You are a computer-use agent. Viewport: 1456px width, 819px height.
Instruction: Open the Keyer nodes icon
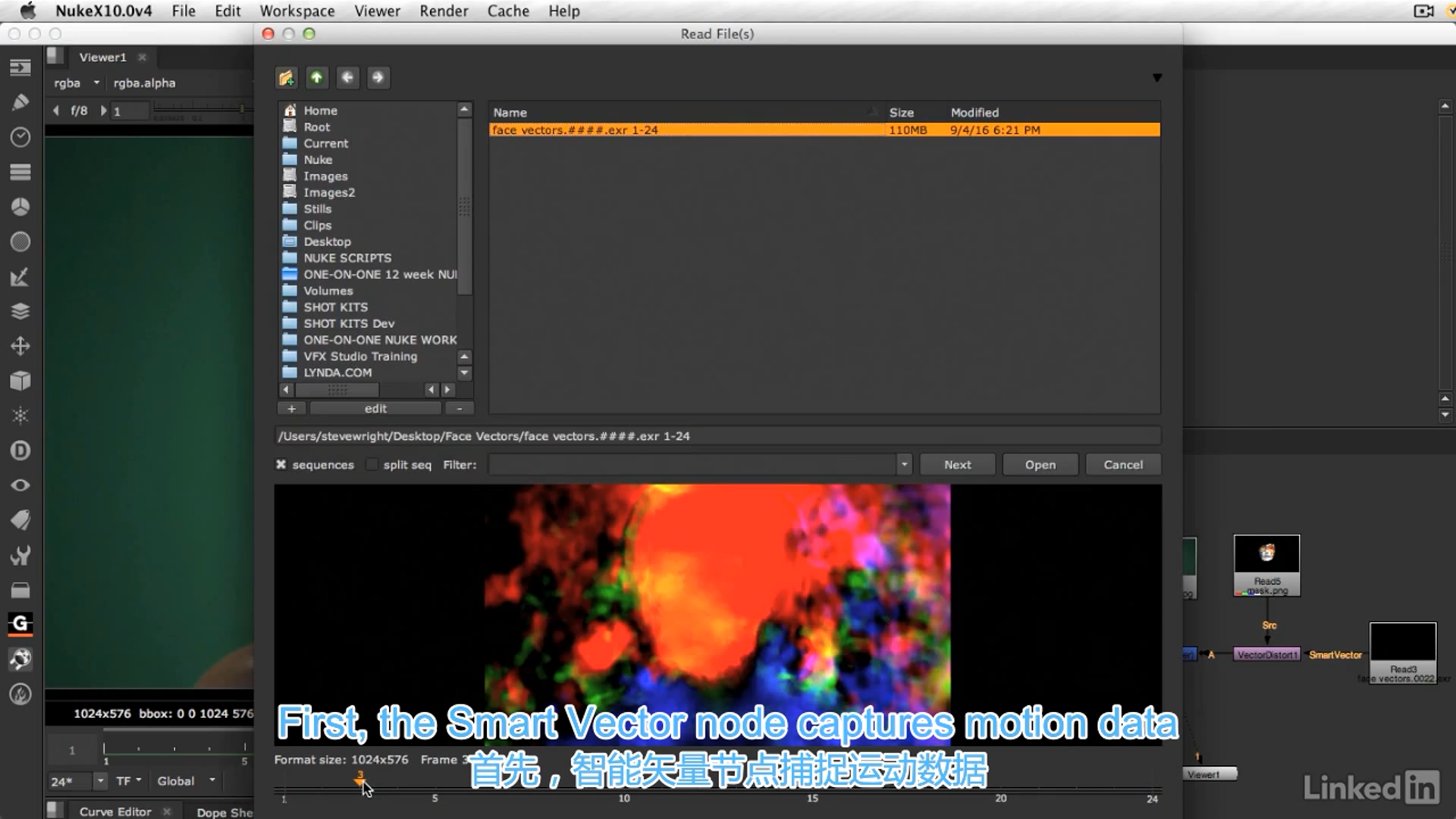(20, 277)
